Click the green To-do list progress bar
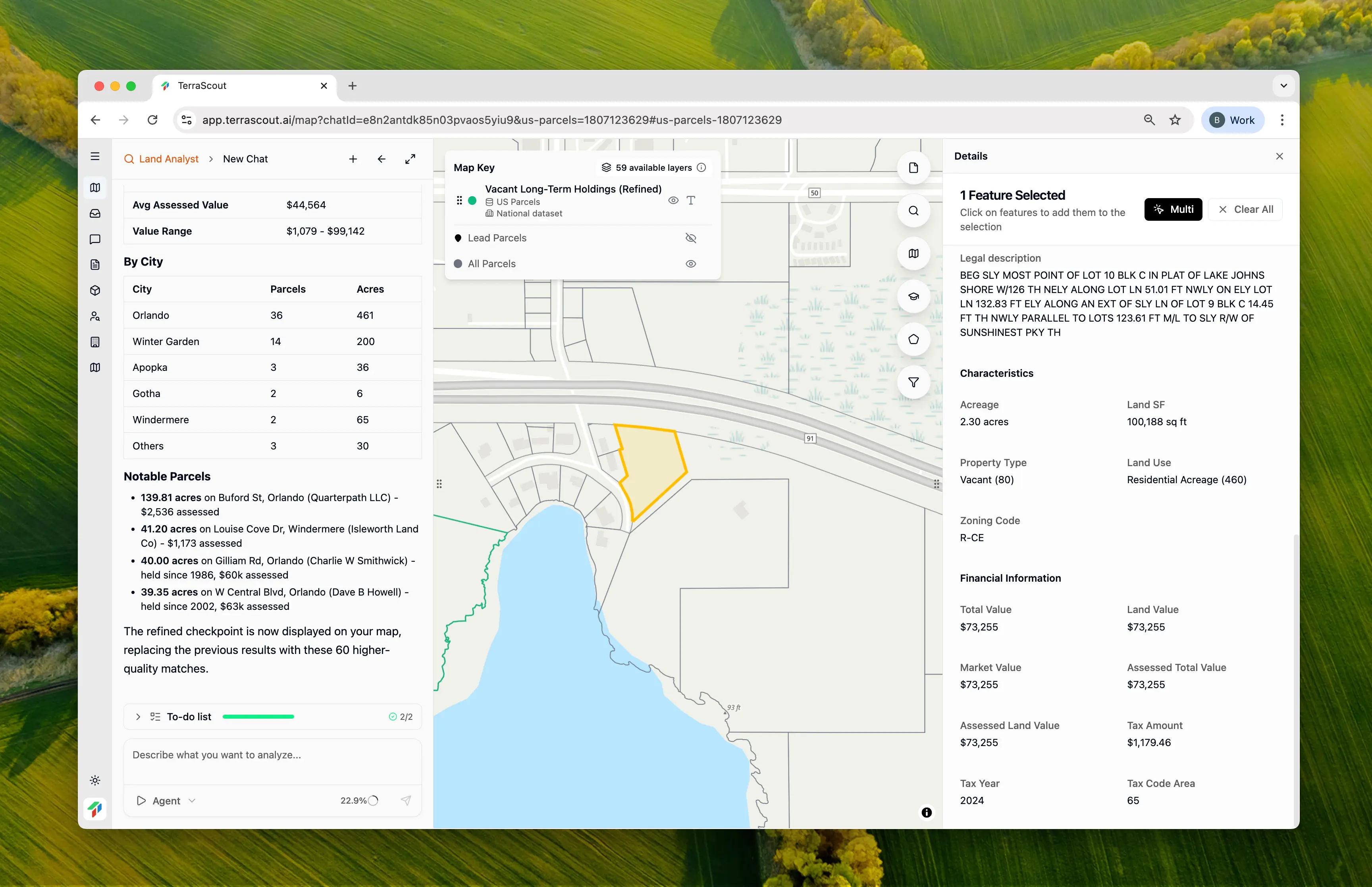This screenshot has height=887, width=1372. pos(258,717)
